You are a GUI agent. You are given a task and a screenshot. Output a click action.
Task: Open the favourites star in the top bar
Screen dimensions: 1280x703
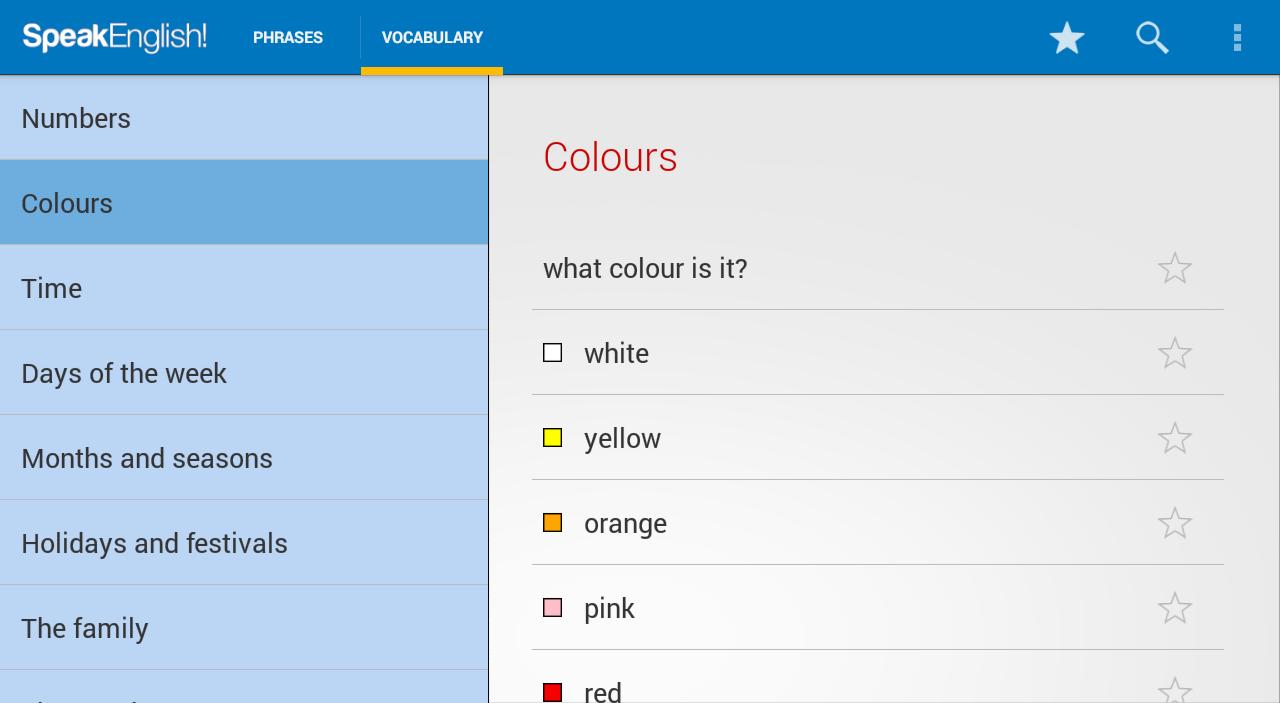pyautogui.click(x=1067, y=38)
